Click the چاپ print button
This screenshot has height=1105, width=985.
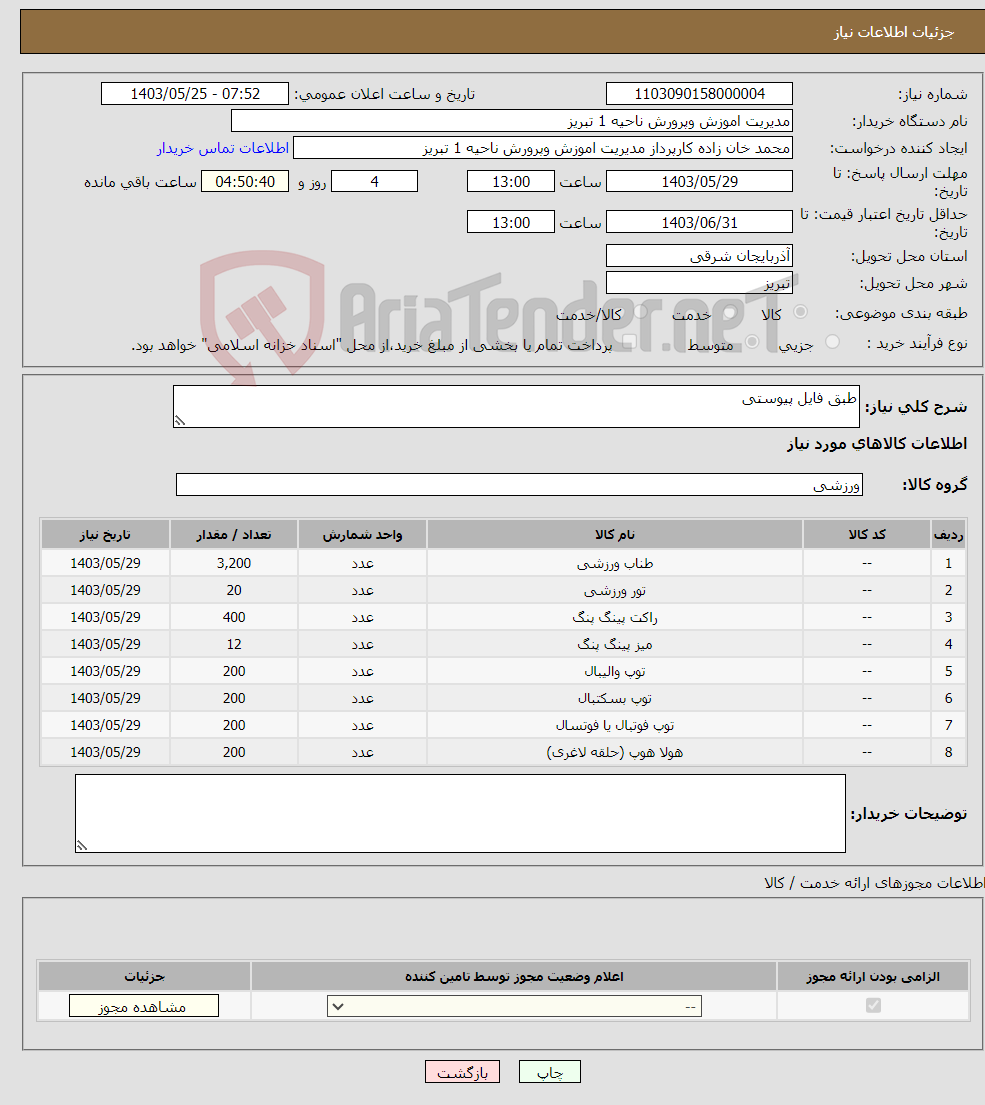tap(550, 1072)
